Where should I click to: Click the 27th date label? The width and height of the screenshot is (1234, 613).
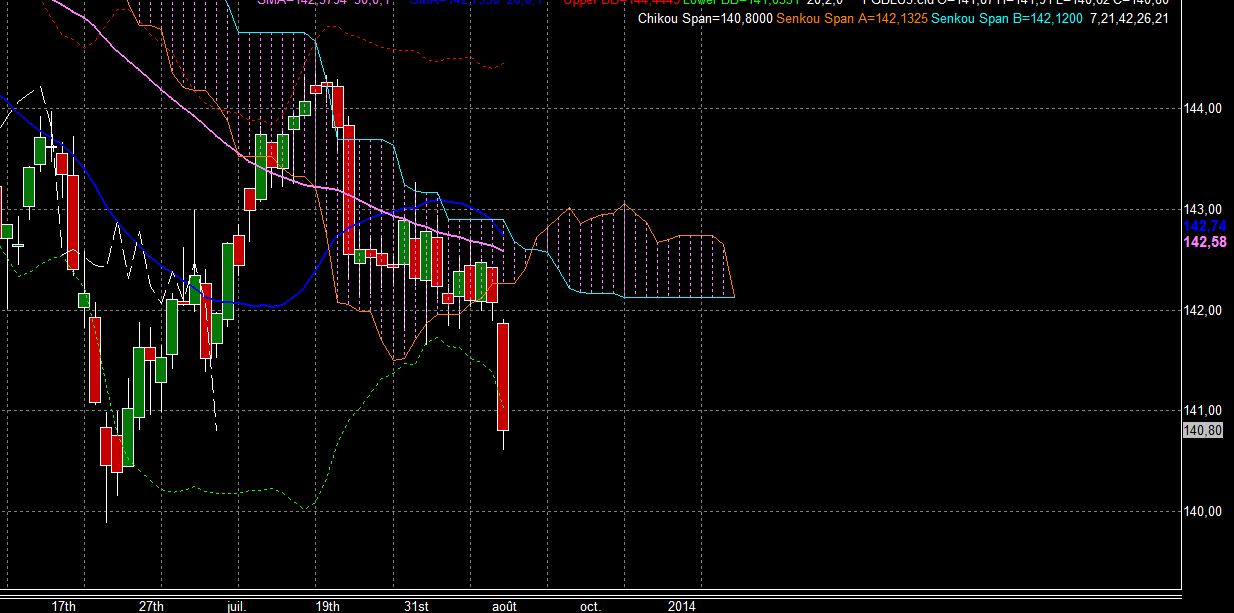point(151,606)
